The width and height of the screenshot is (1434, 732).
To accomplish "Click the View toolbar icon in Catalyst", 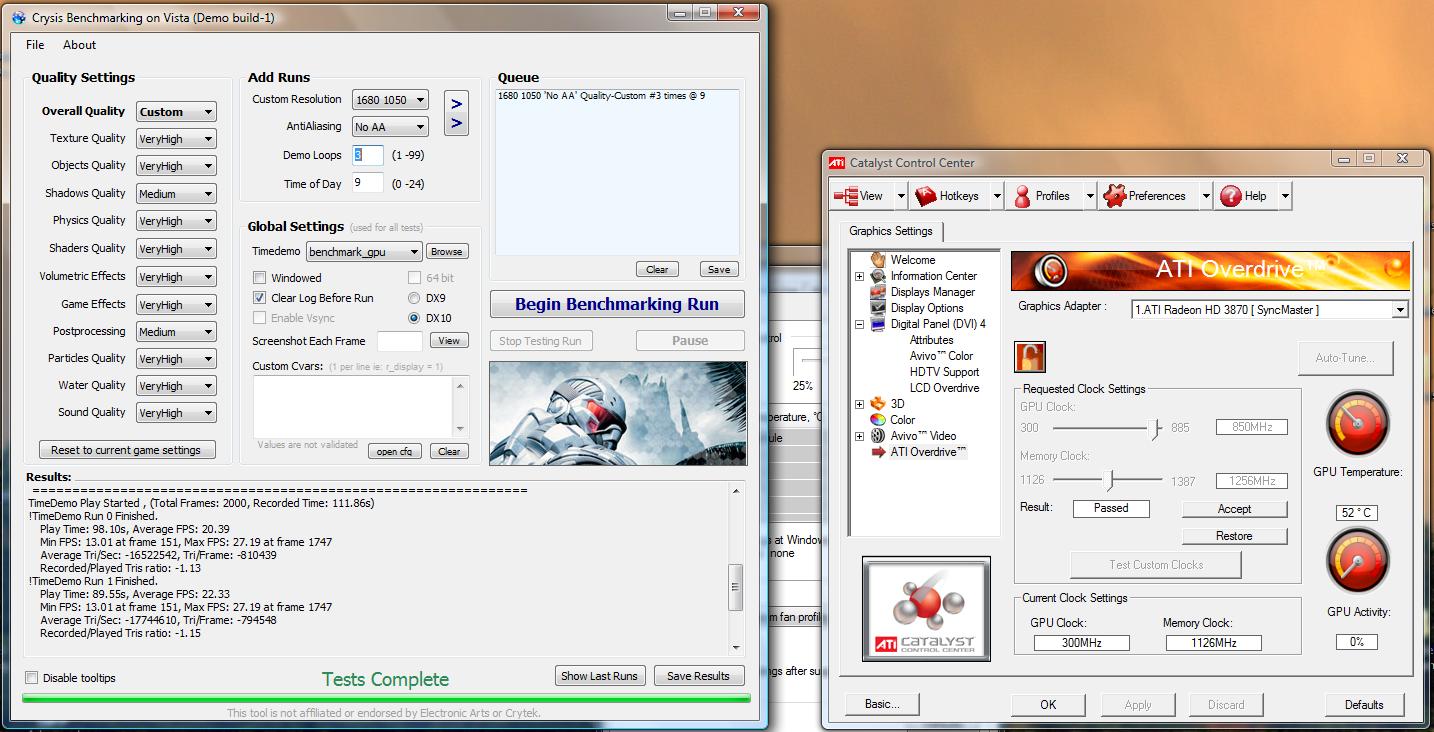I will click(x=846, y=196).
